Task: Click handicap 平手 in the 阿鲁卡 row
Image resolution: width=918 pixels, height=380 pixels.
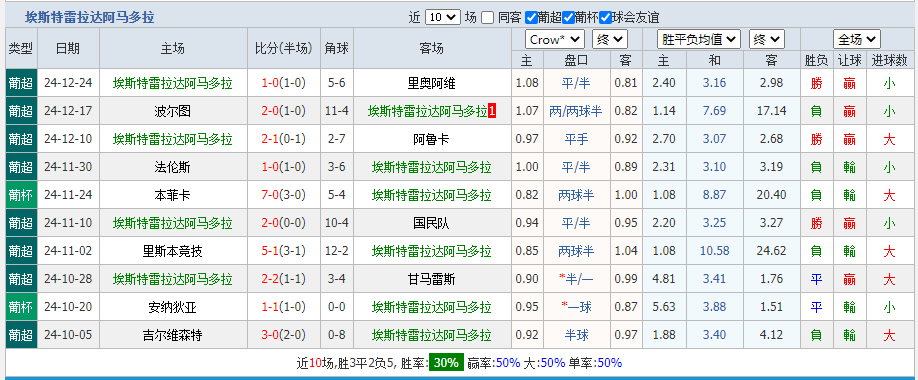Action: click(577, 139)
